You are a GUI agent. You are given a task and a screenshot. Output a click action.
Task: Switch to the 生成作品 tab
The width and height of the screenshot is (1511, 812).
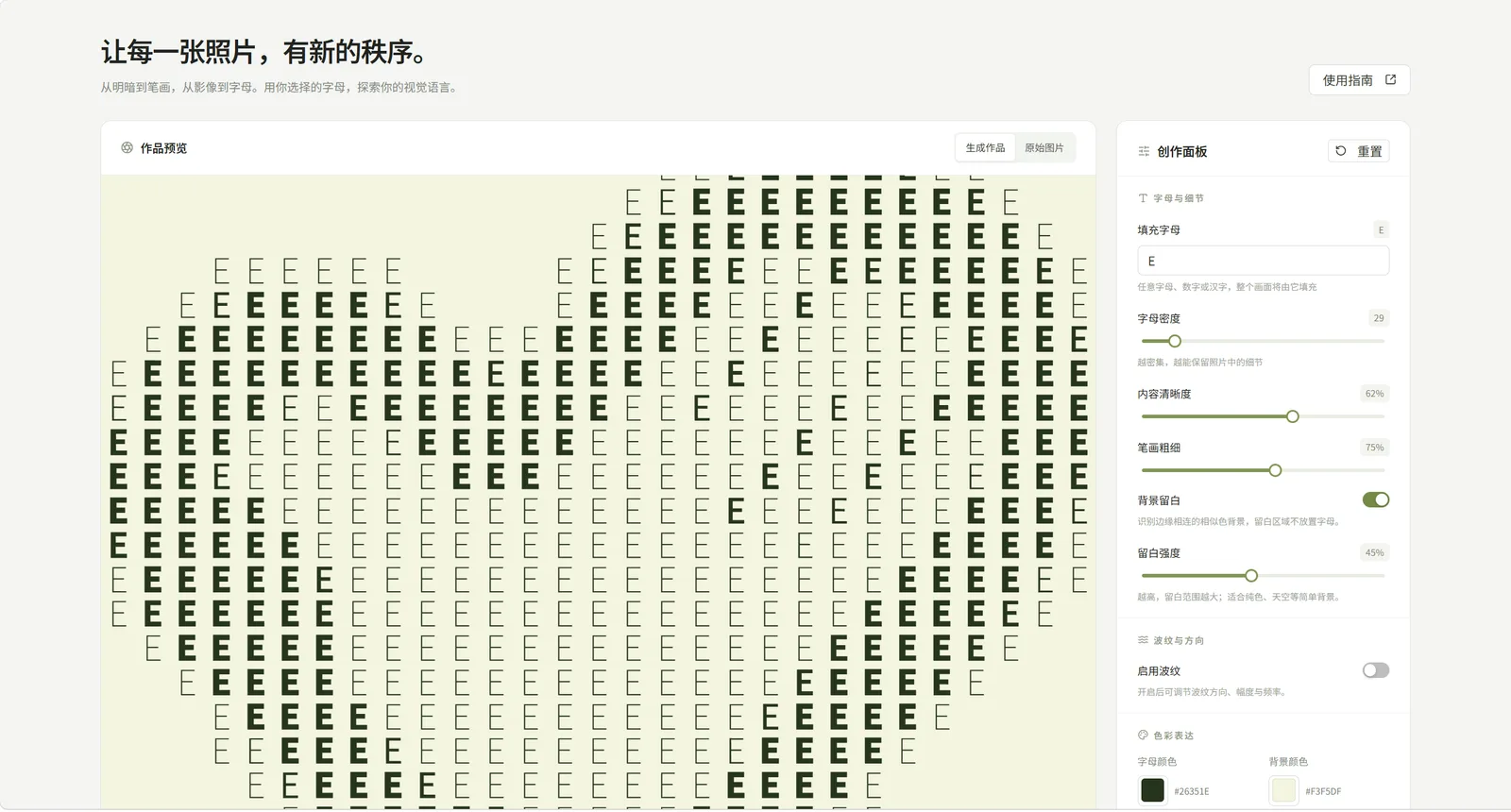tap(985, 148)
